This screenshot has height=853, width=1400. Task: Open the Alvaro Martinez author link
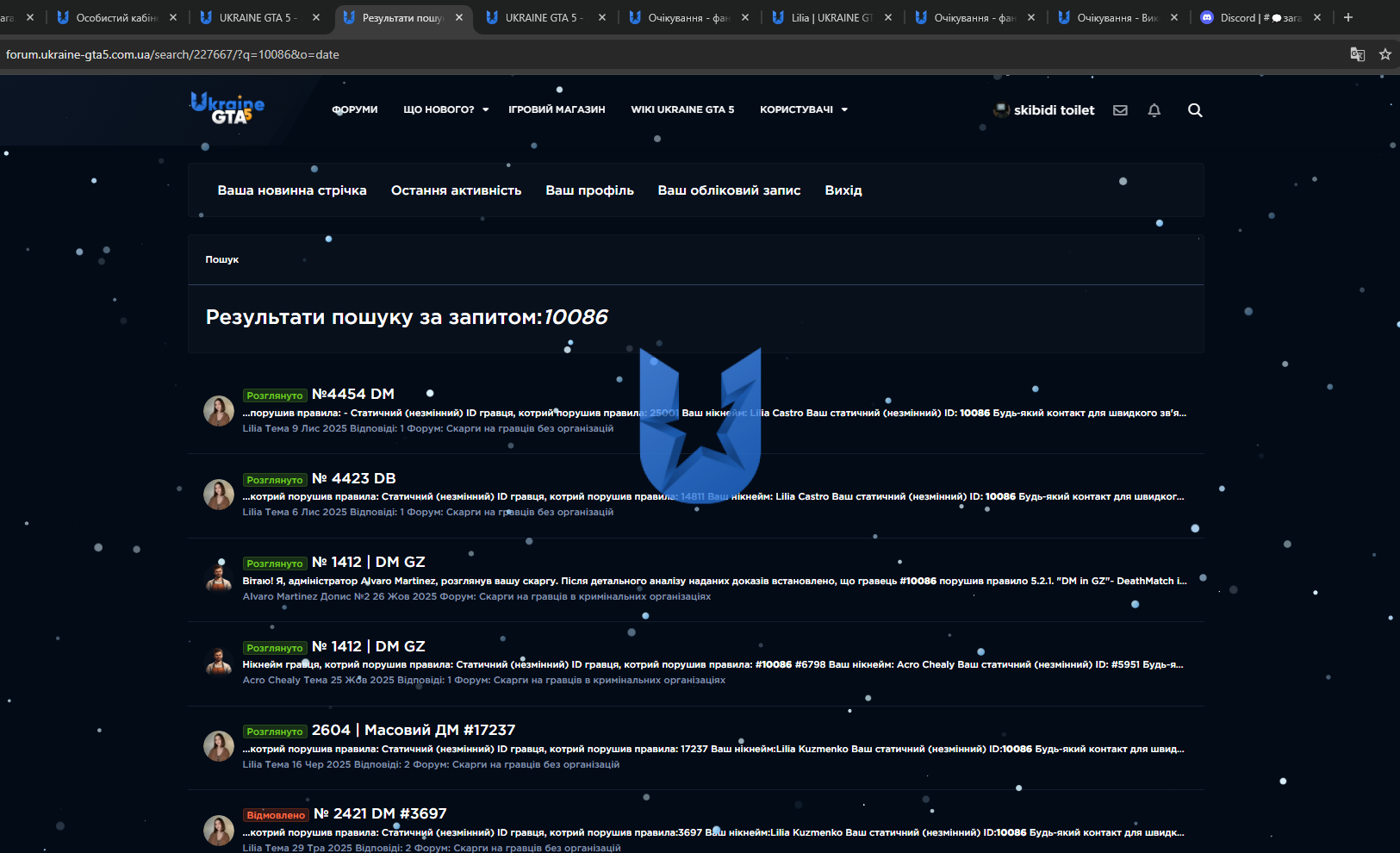(280, 596)
